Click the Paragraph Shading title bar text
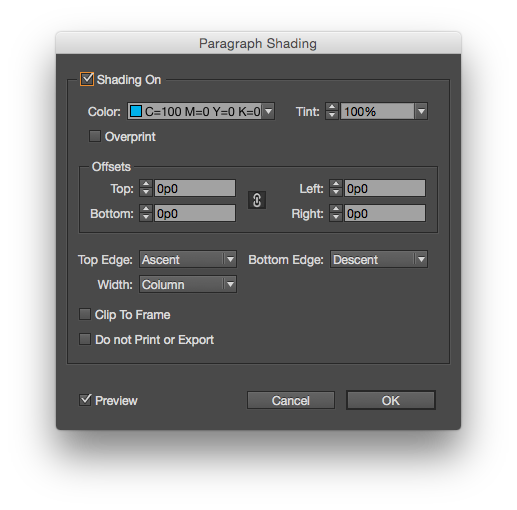Viewport: 517px width, 510px height. click(258, 44)
